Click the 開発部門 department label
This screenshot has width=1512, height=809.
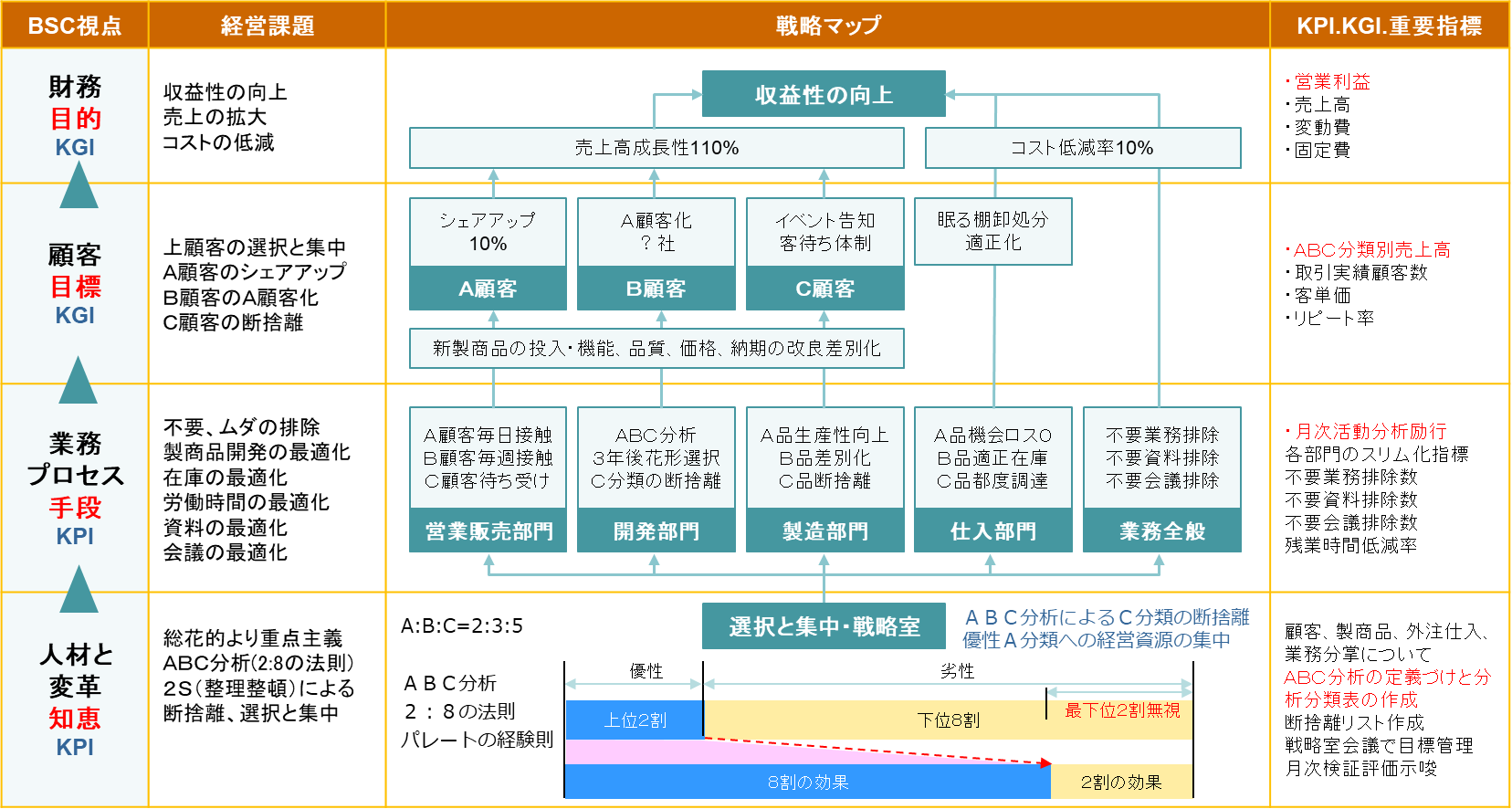pos(656,531)
